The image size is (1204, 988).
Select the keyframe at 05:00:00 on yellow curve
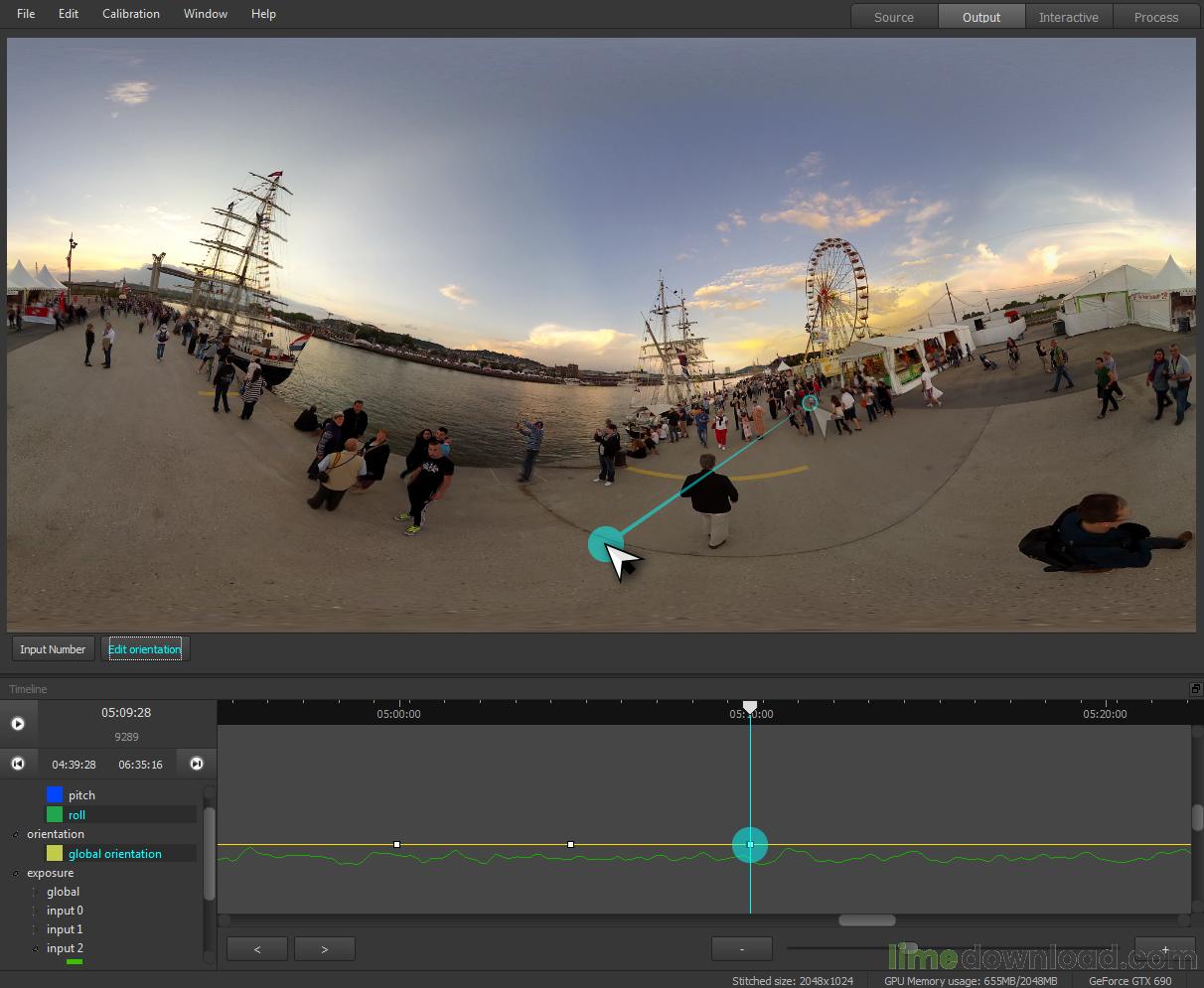click(397, 844)
